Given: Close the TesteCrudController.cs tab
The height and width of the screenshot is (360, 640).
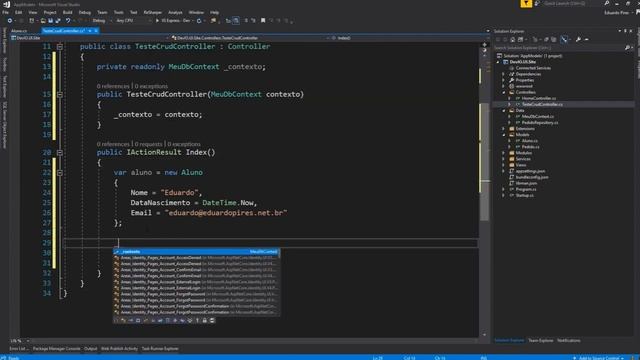Looking at the screenshot, I should coord(96,31).
